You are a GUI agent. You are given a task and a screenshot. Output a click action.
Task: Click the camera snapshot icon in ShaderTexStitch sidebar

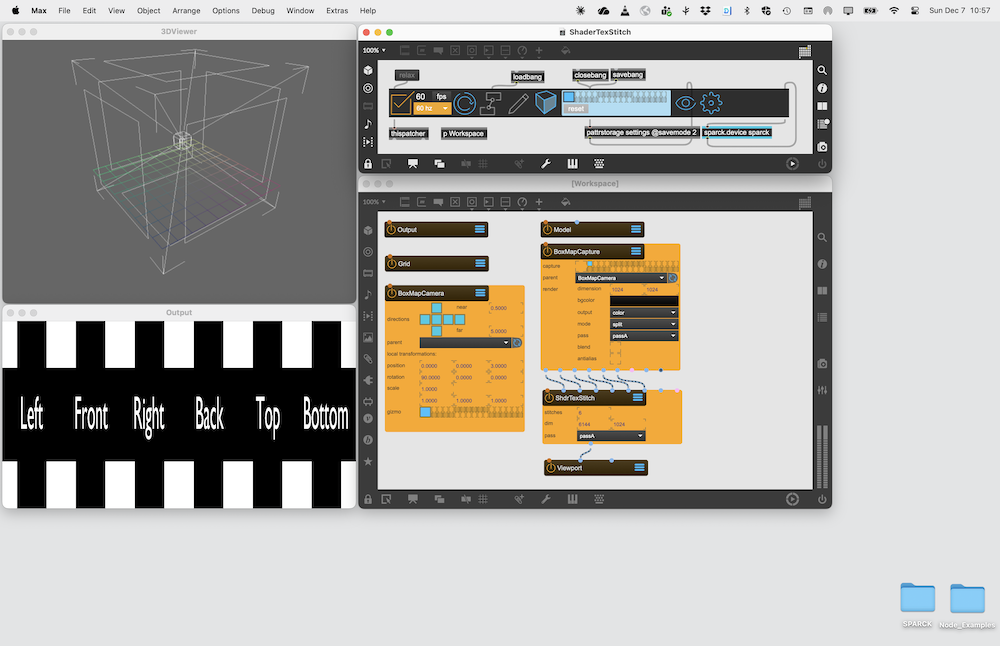pyautogui.click(x=822, y=146)
